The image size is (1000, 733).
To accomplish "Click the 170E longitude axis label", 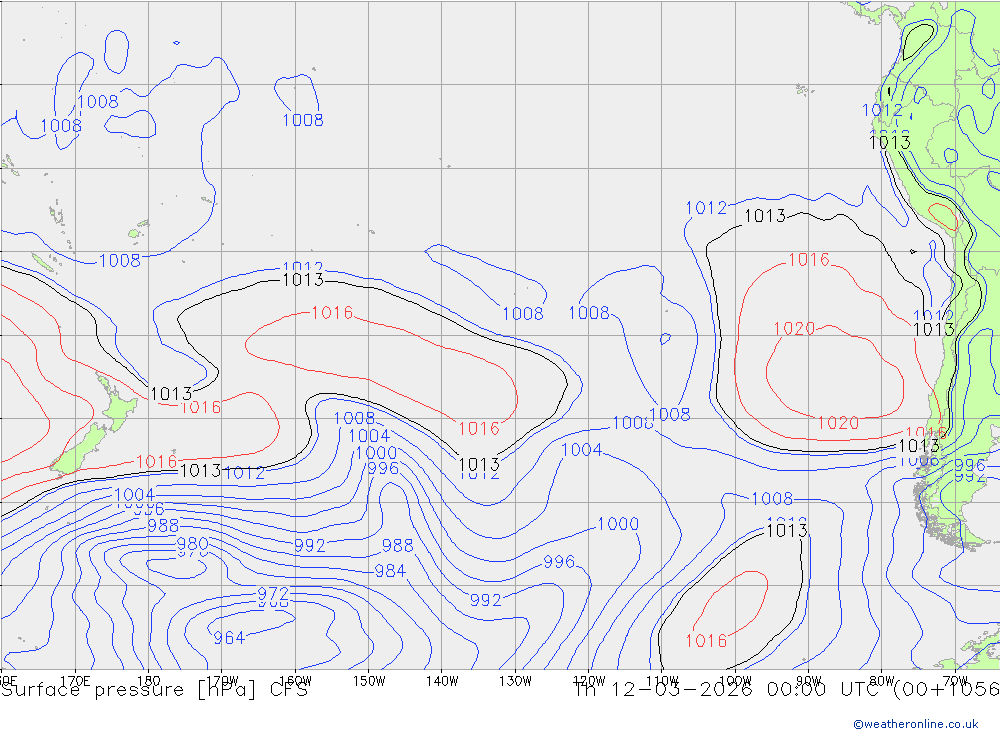I will click(75, 681).
